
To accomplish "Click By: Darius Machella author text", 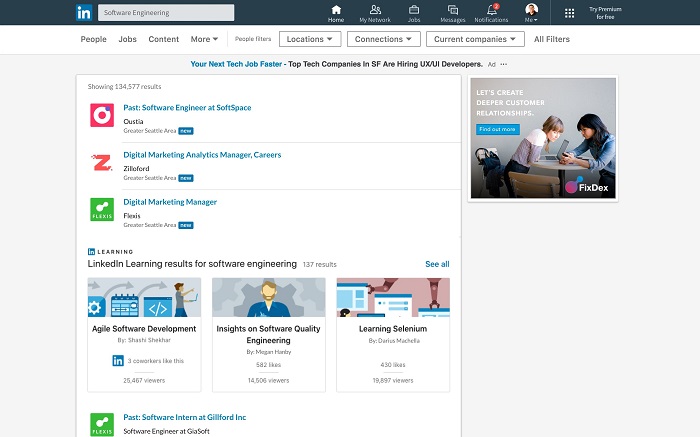I will pos(394,341).
